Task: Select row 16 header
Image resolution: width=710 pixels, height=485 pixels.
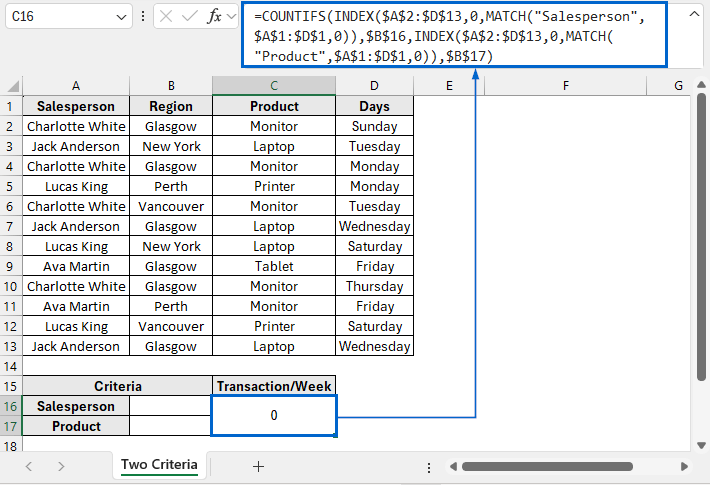Action: pos(11,406)
